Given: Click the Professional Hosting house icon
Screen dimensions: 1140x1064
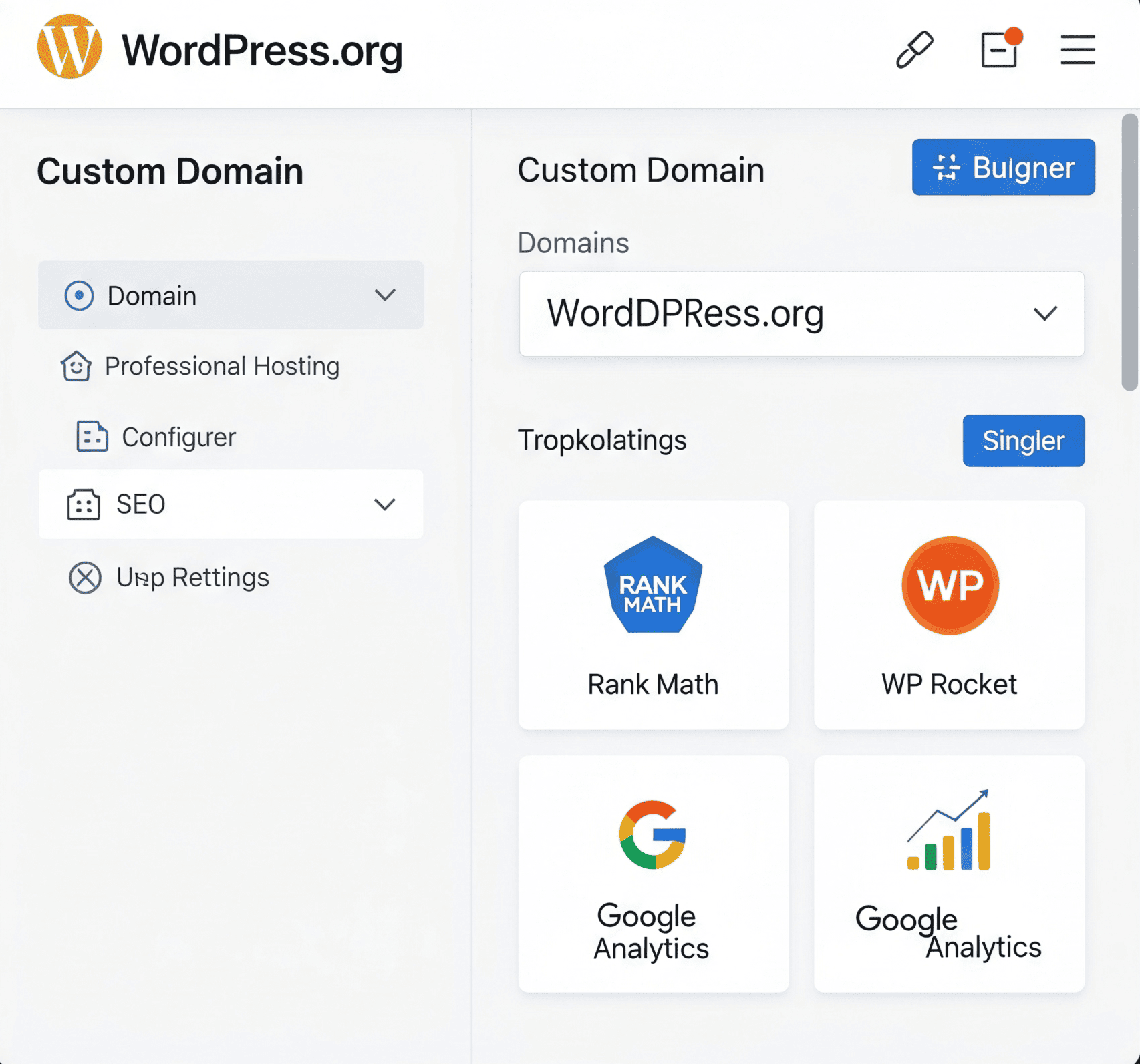Looking at the screenshot, I should 76,366.
